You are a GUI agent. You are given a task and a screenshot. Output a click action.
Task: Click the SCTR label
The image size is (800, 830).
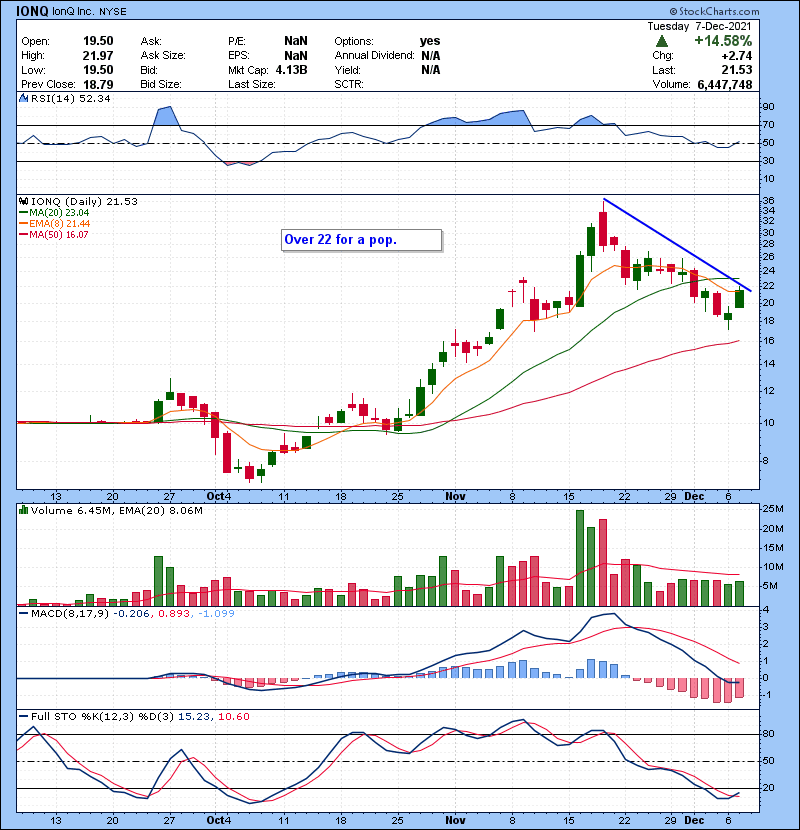[349, 84]
